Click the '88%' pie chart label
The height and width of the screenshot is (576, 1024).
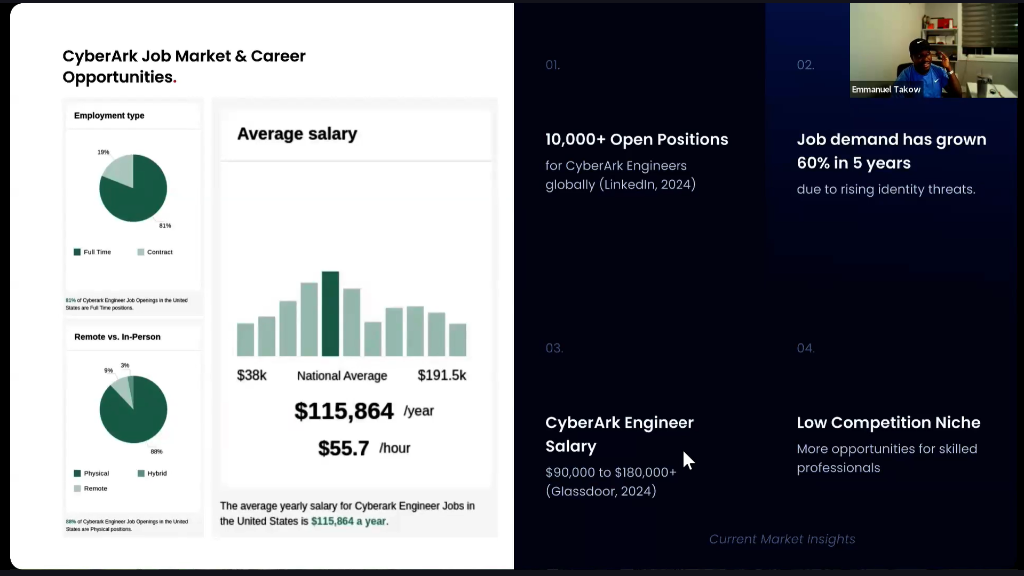[x=157, y=451]
